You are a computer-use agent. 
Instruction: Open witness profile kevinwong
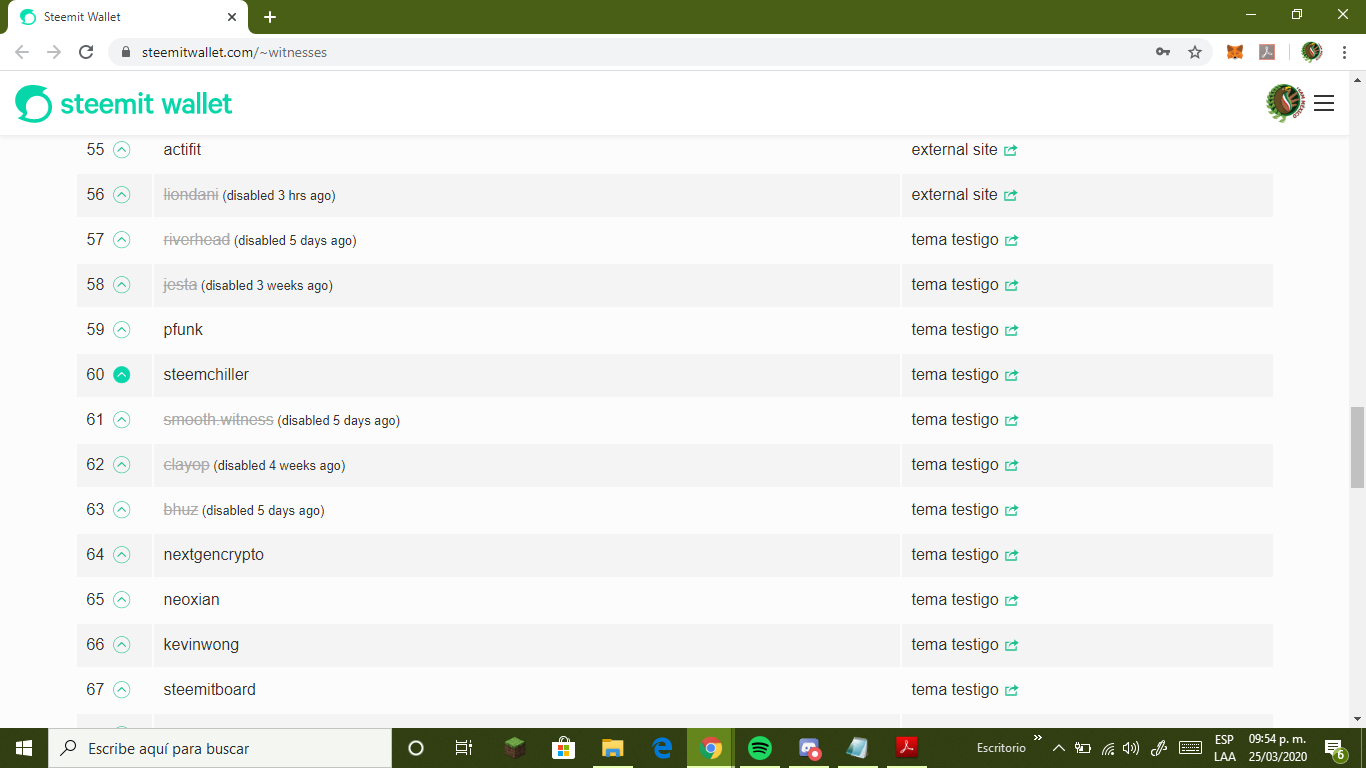[201, 645]
